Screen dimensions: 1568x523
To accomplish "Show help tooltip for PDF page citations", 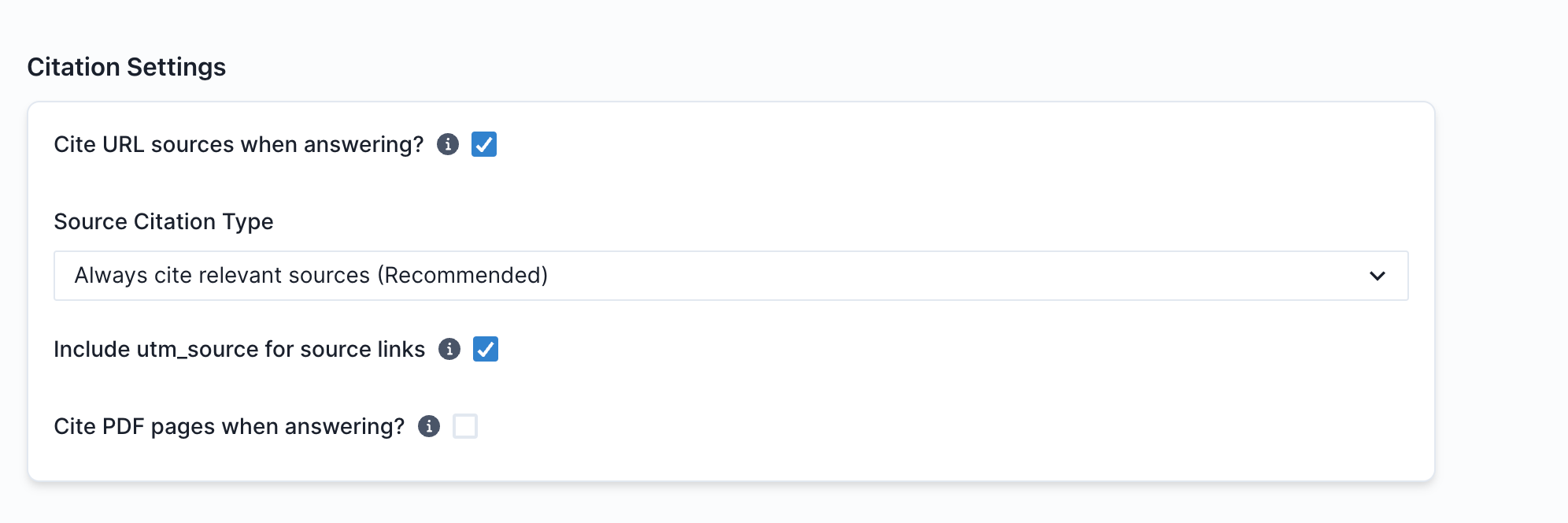I will (x=429, y=426).
